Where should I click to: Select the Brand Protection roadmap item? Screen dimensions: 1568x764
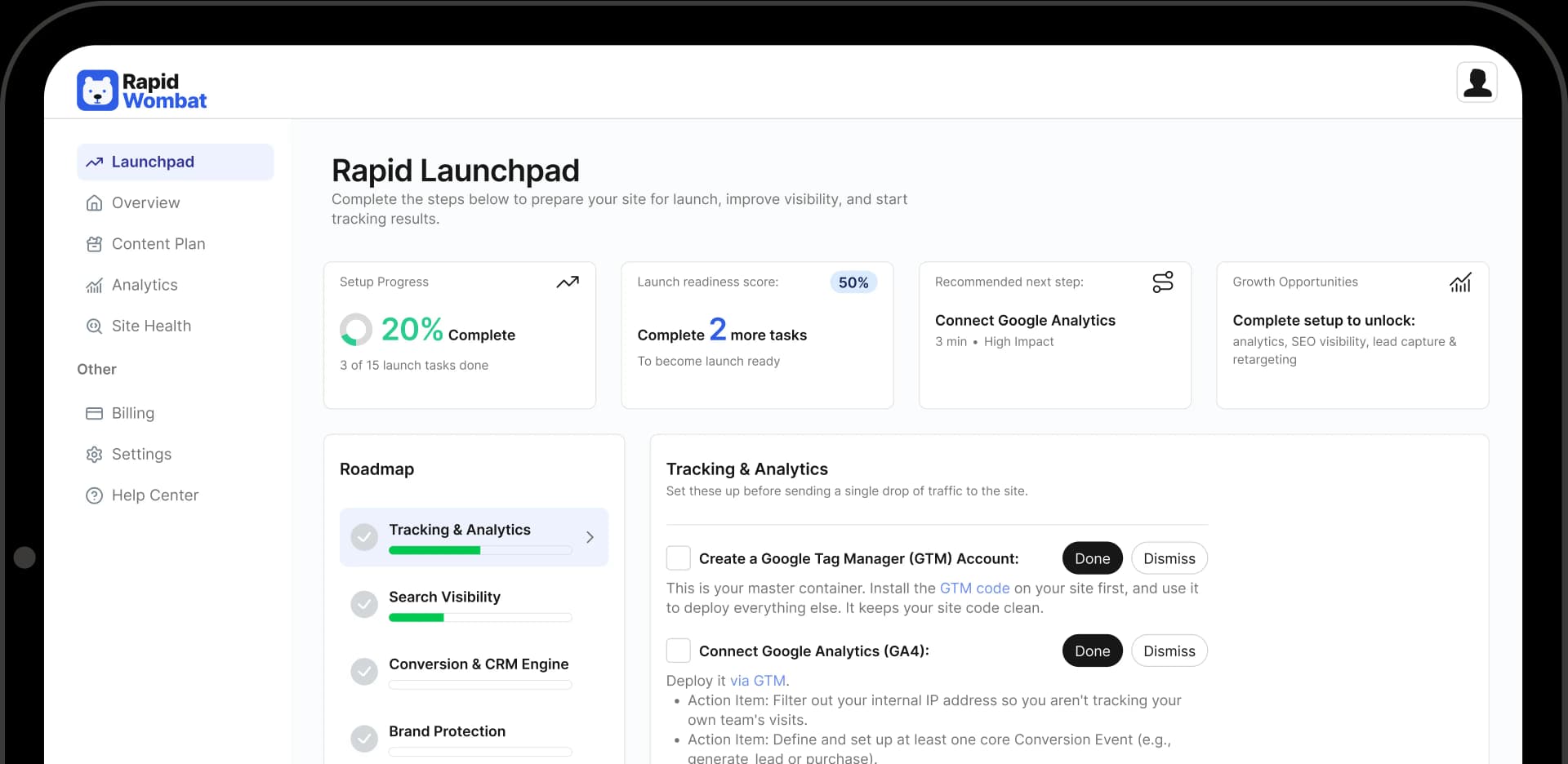[x=474, y=739]
